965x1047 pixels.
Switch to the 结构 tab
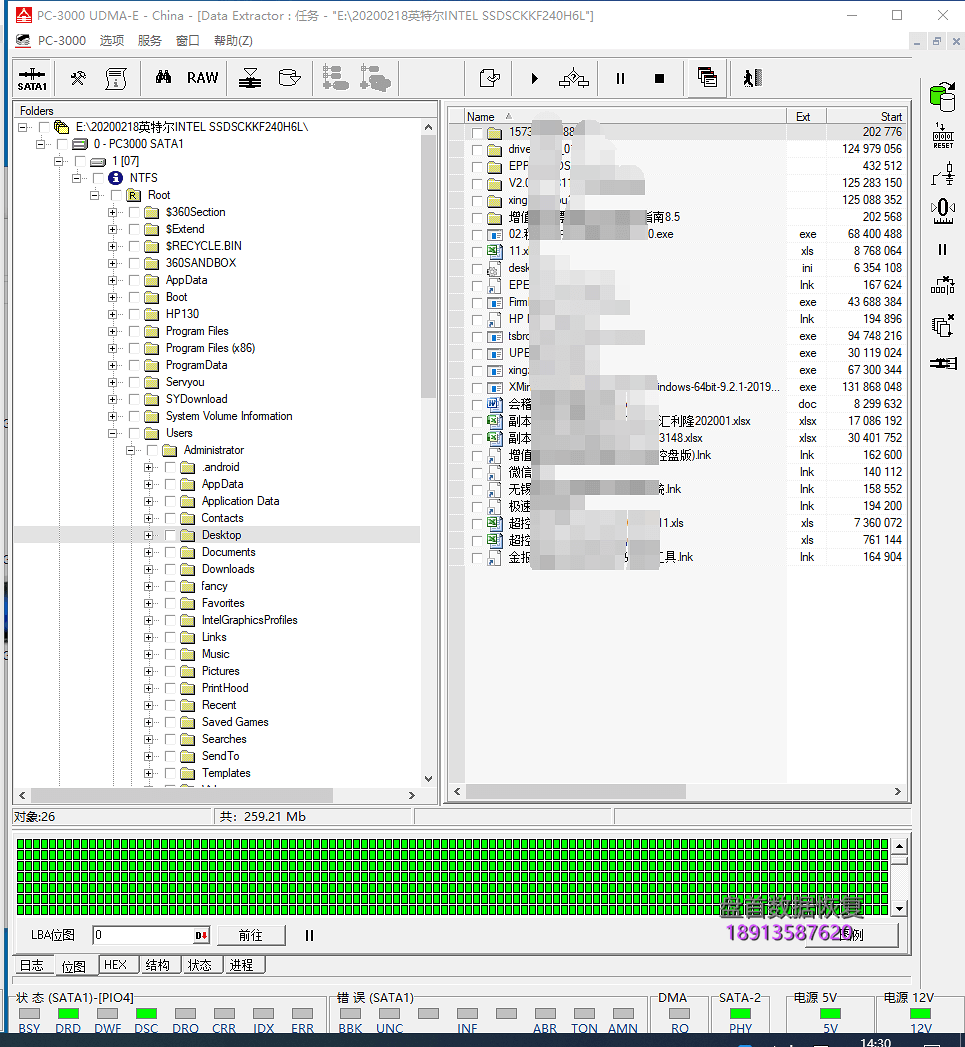[x=158, y=965]
